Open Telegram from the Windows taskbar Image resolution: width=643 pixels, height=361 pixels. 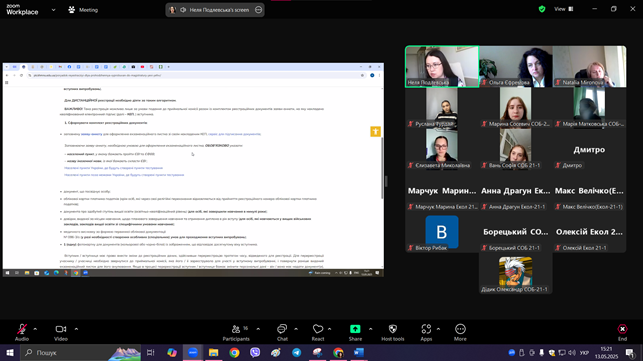[296, 352]
